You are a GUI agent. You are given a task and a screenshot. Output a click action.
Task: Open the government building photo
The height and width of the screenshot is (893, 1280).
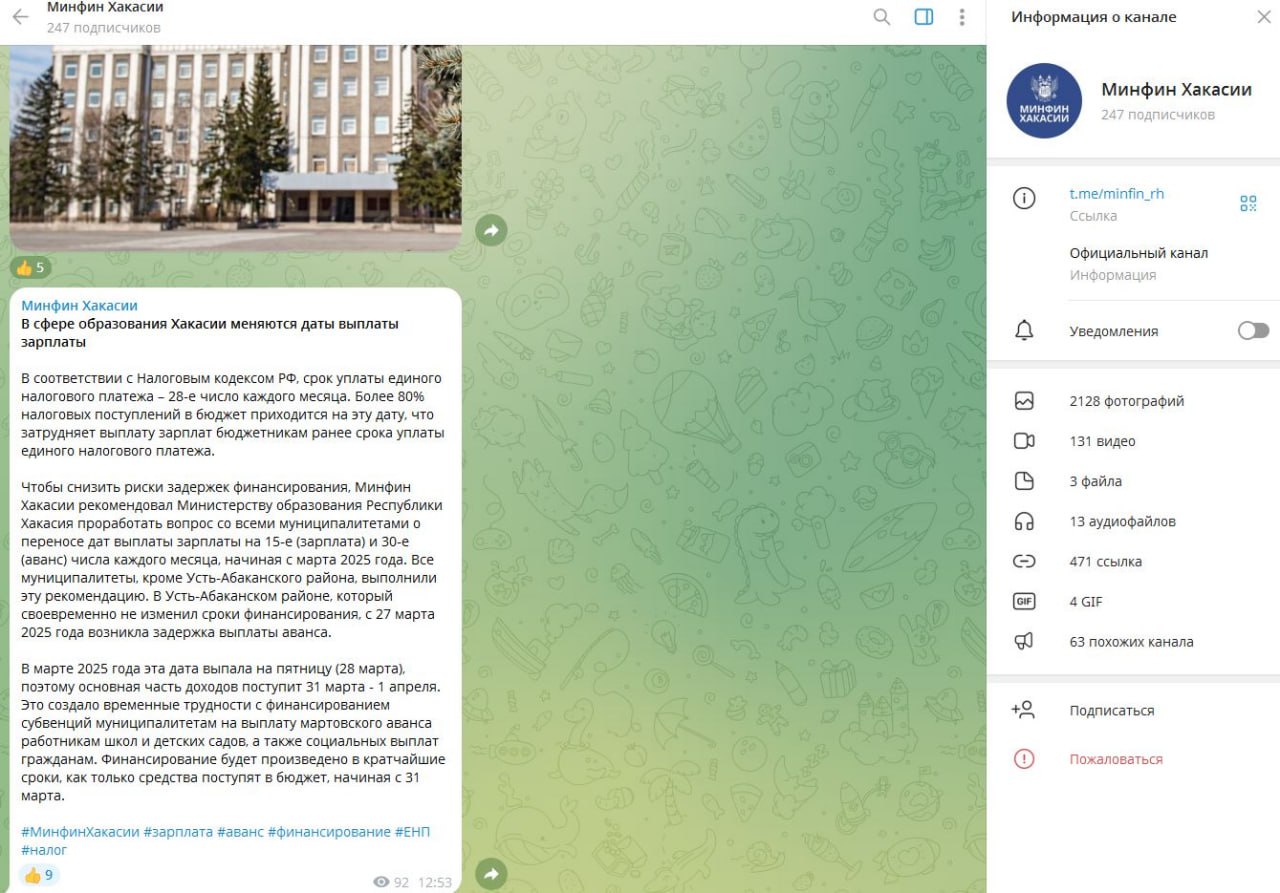[236, 148]
